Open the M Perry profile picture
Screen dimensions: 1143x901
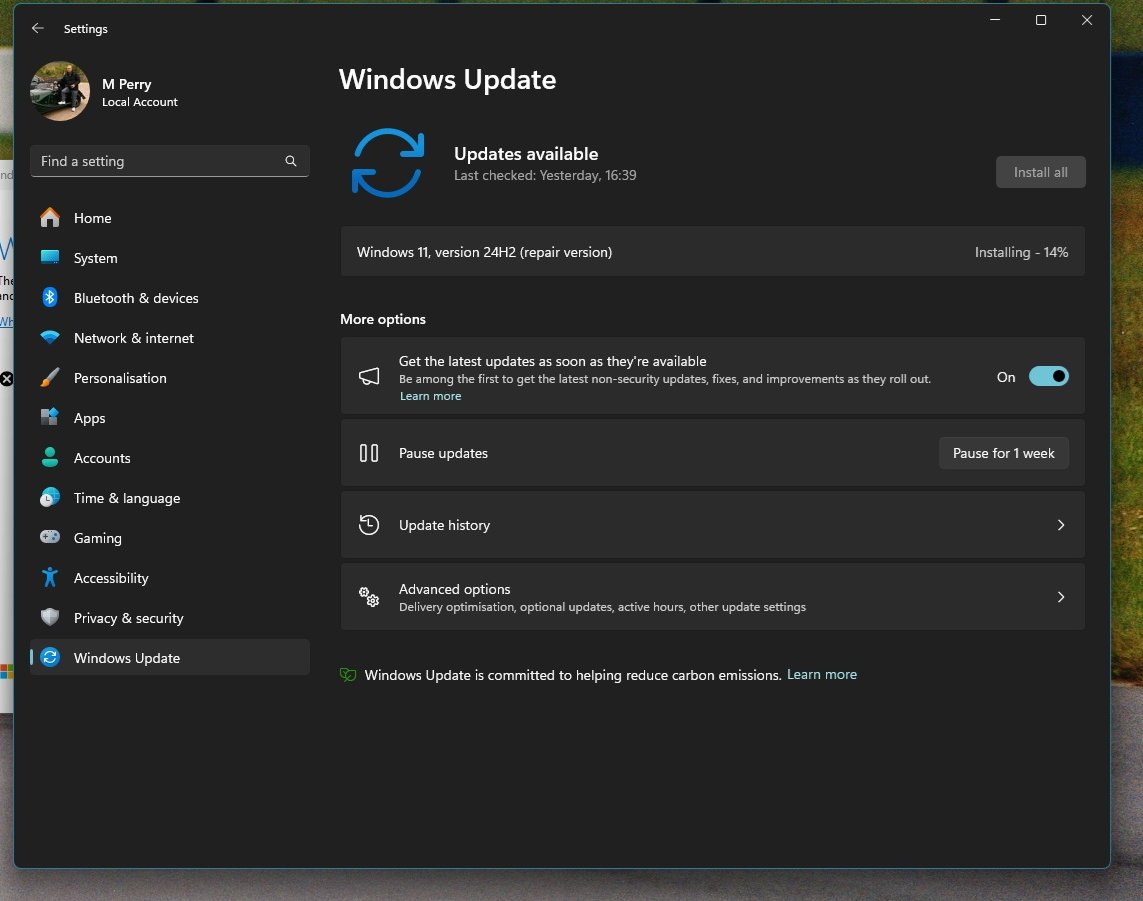tap(60, 91)
